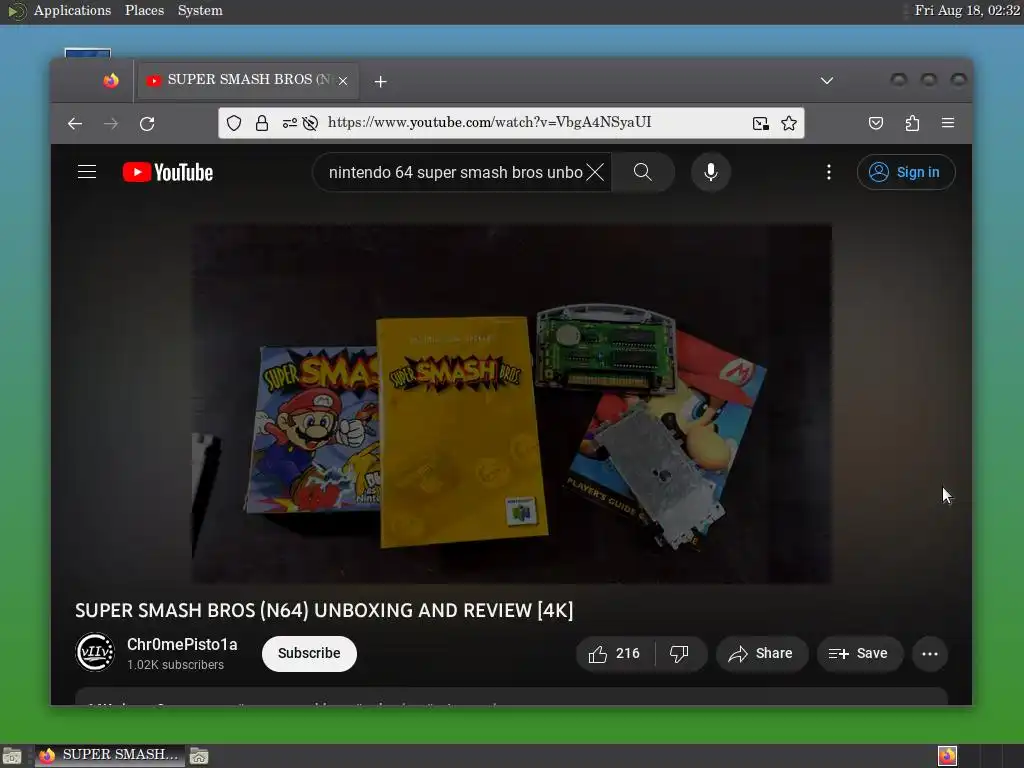Open picture-in-picture from the address bar
Viewport: 1024px width, 768px height.
click(760, 123)
